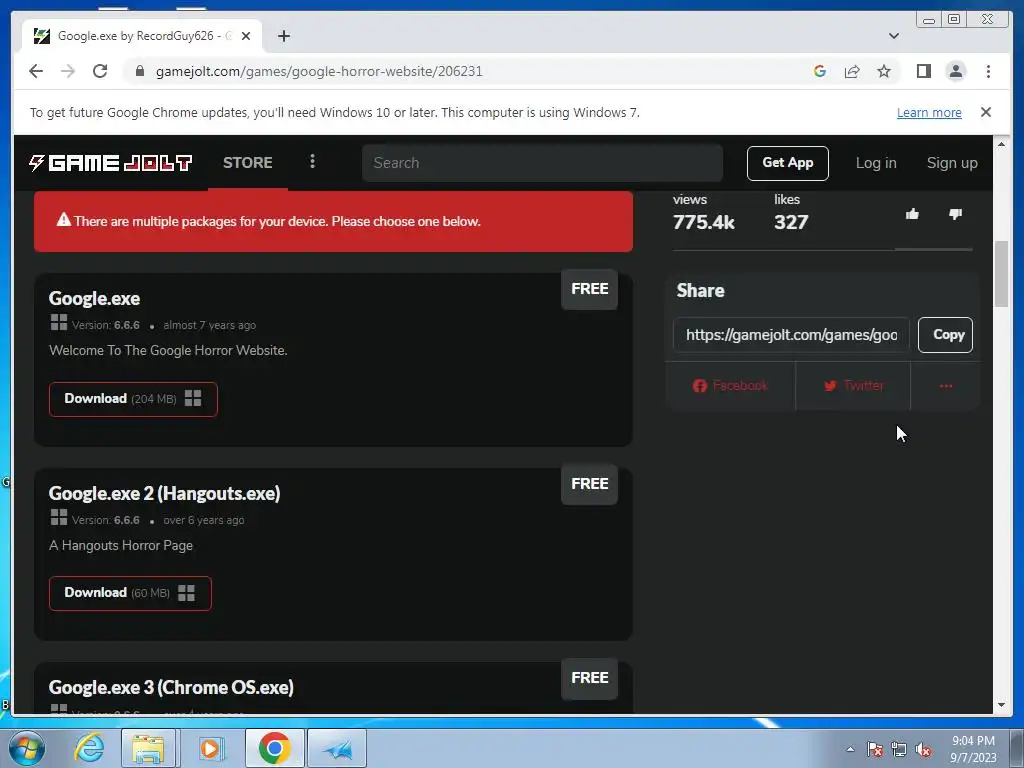The image size is (1024, 768).
Task: Click the padlock site info icon
Action: tap(139, 71)
